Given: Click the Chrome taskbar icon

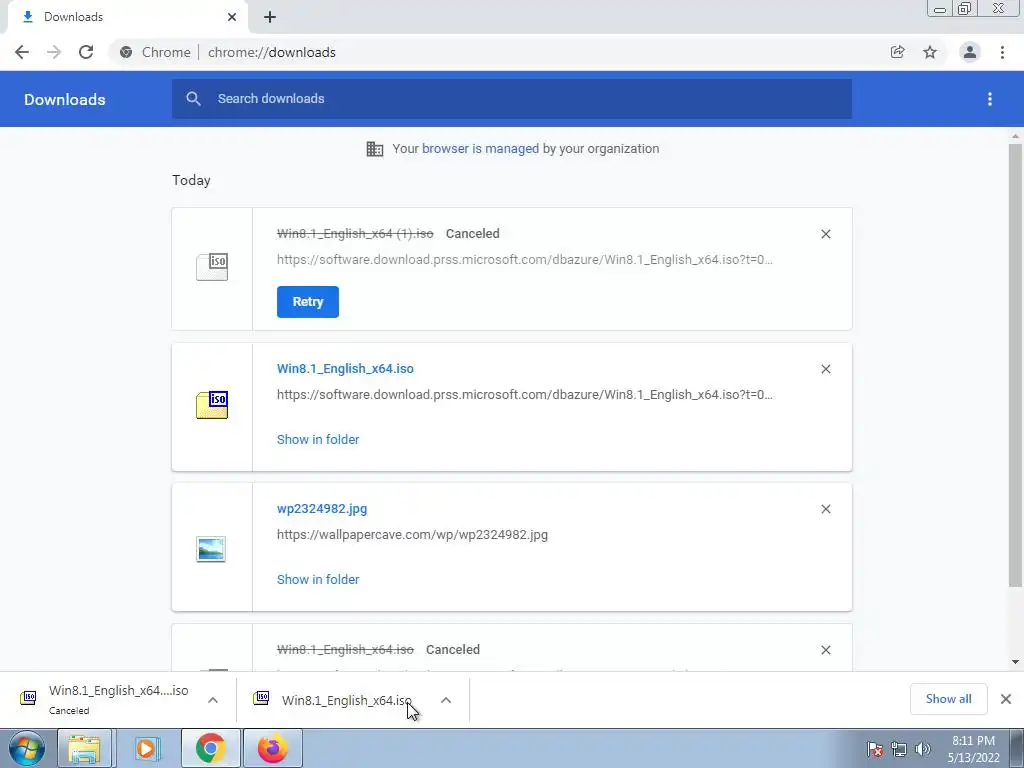Looking at the screenshot, I should 210,748.
